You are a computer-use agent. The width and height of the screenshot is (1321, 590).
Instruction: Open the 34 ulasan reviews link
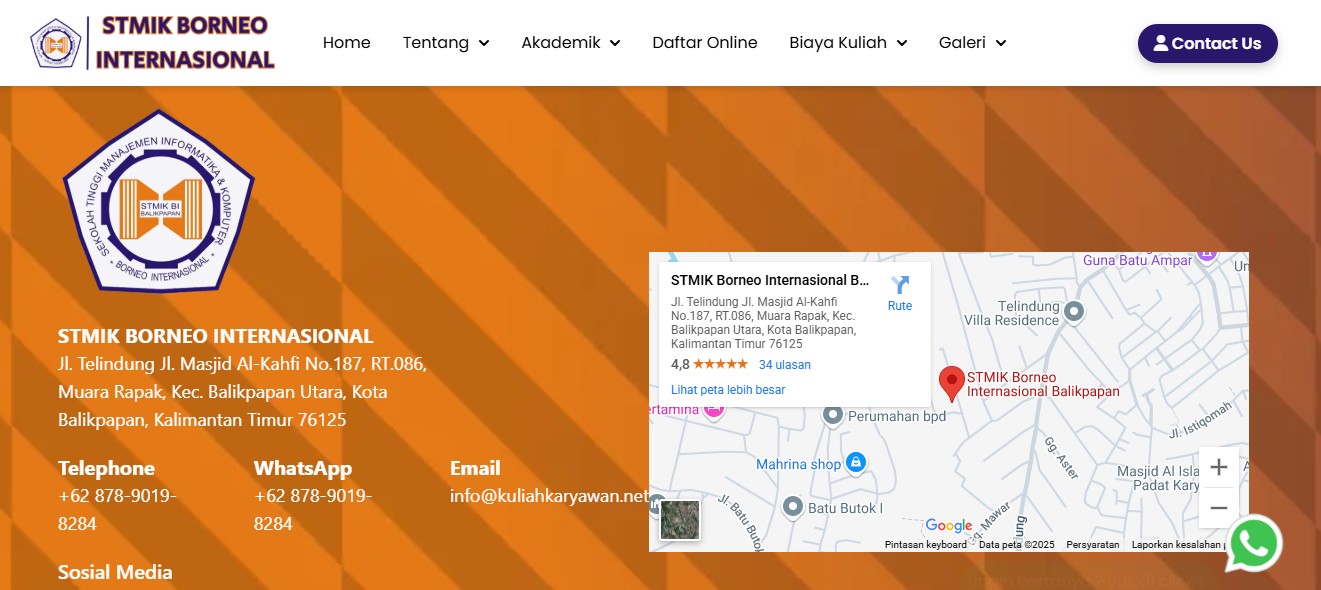(785, 365)
